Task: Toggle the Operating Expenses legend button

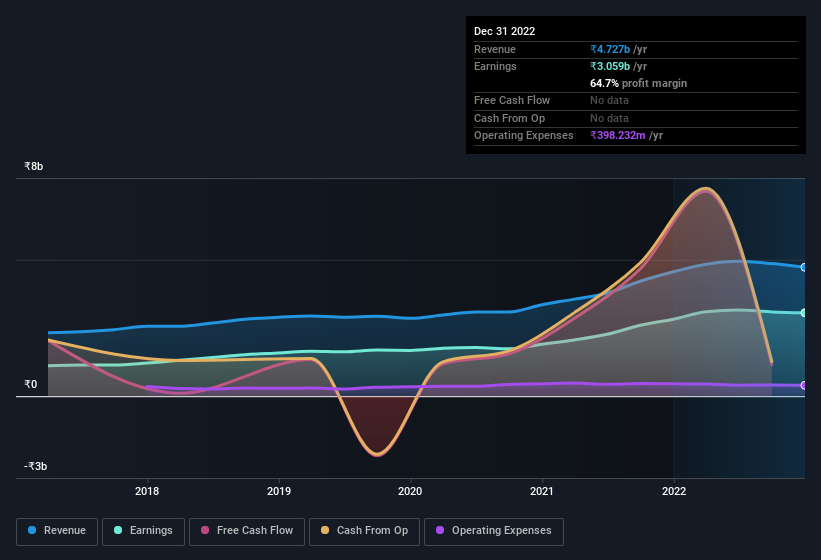Action: (494, 531)
